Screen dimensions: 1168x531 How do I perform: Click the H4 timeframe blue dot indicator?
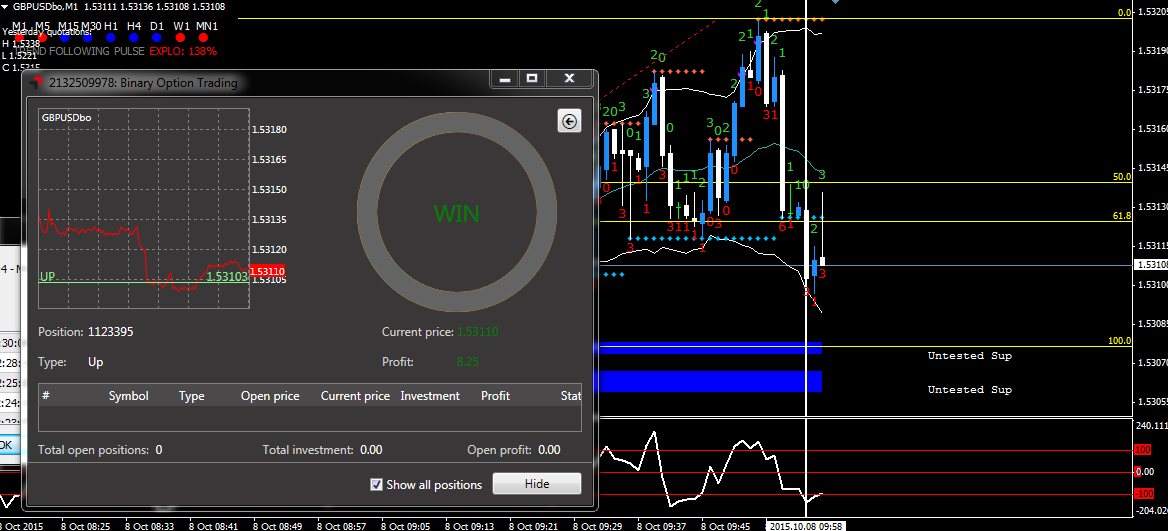(133, 36)
